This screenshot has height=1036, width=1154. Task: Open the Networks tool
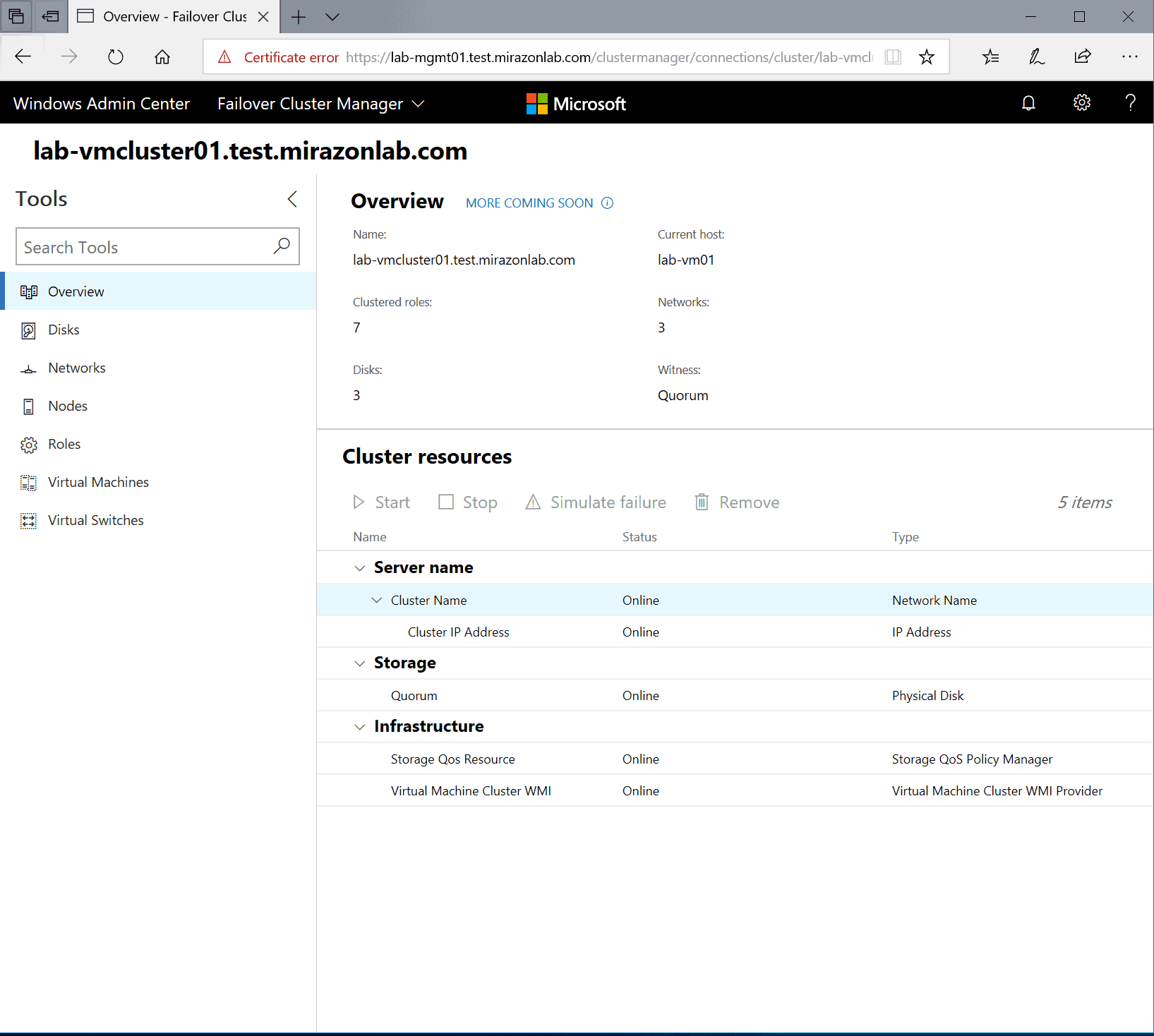pos(77,368)
